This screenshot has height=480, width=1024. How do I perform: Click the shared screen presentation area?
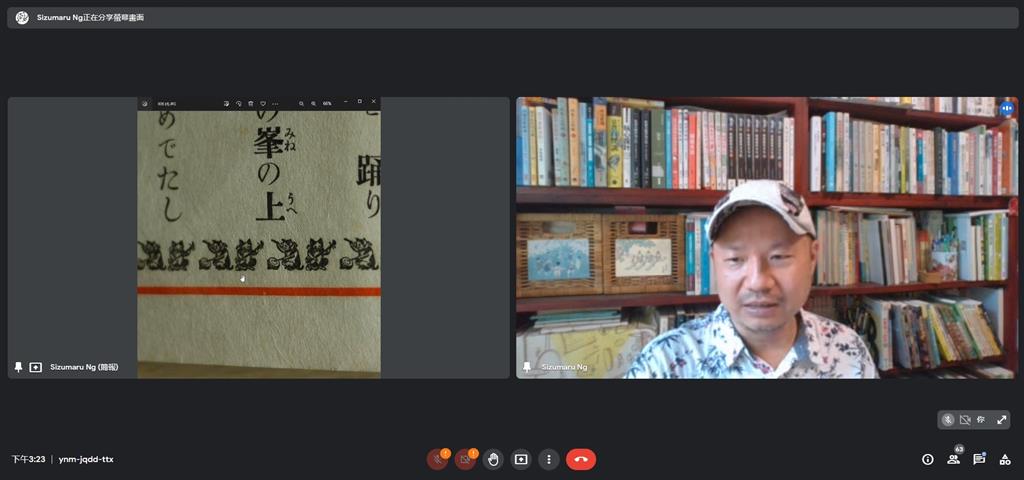coord(258,237)
